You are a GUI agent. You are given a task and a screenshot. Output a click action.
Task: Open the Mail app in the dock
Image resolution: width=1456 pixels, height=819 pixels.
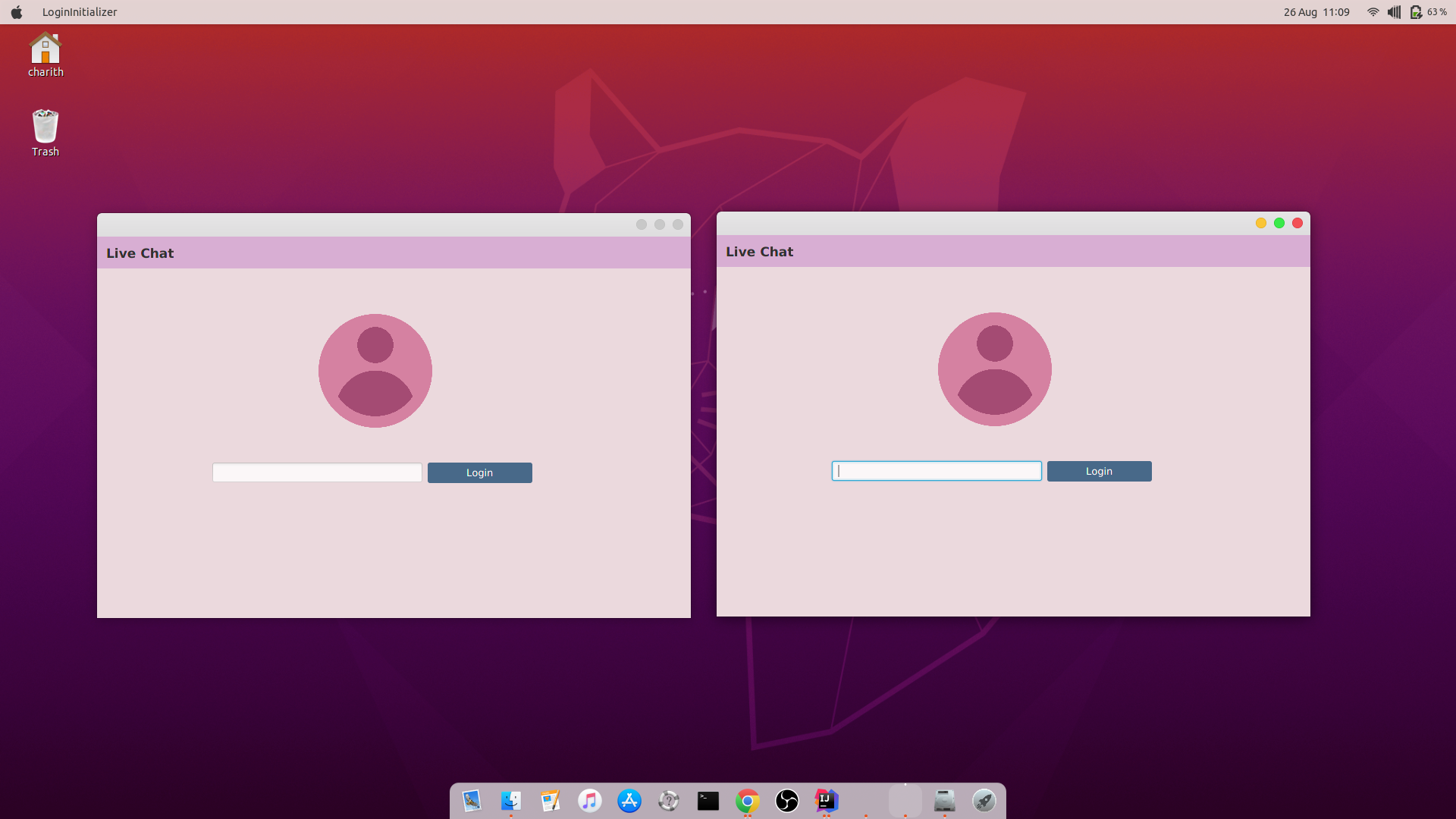pos(471,801)
